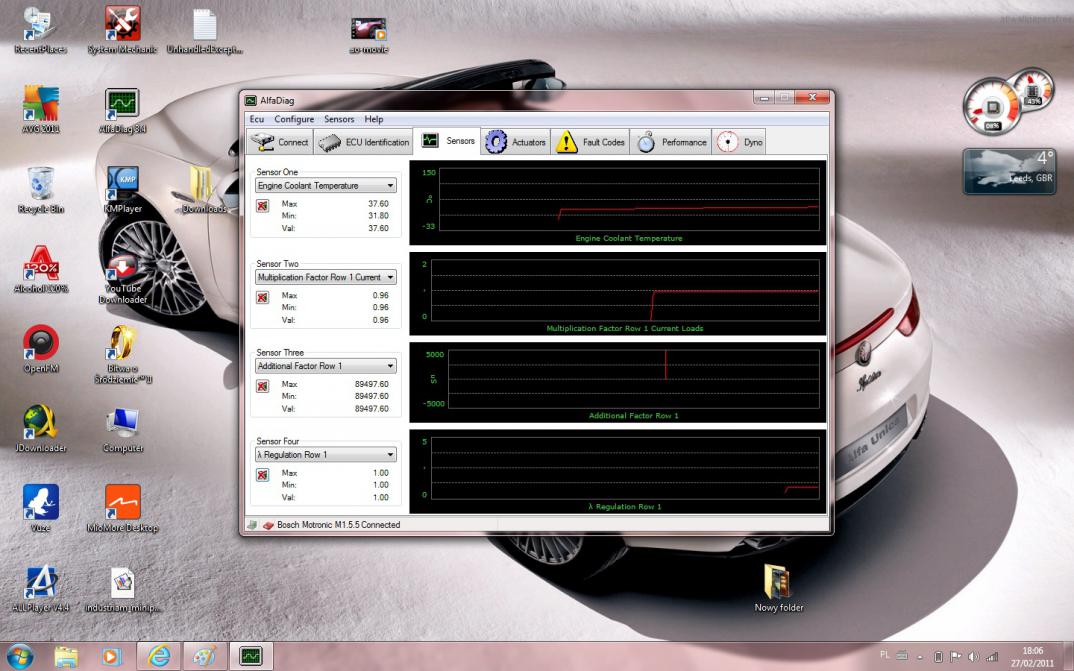Screen dimensions: 1074x671
Task: Open the Ecu menu
Action: click(x=257, y=119)
